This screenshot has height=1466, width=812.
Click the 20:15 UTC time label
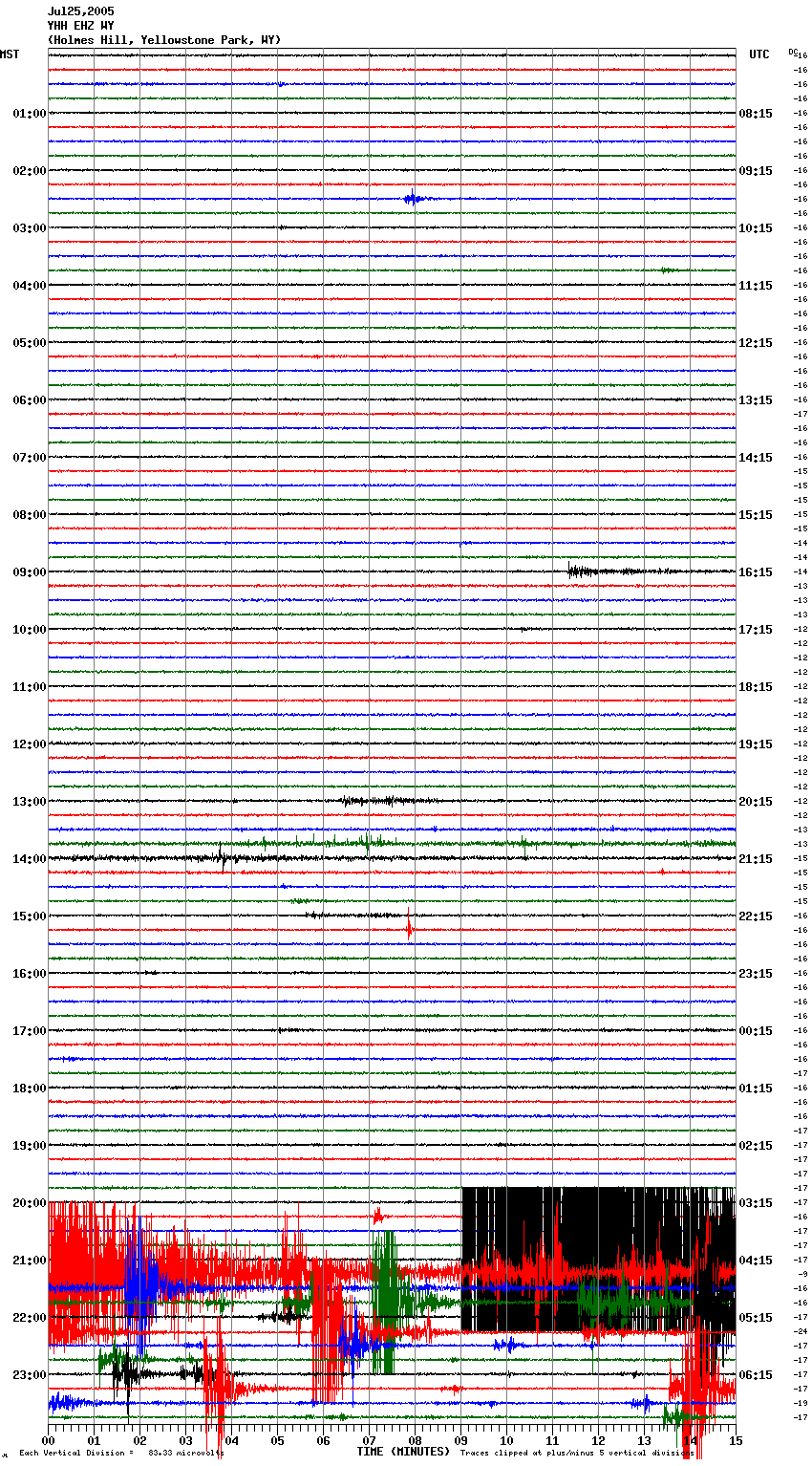tap(756, 802)
